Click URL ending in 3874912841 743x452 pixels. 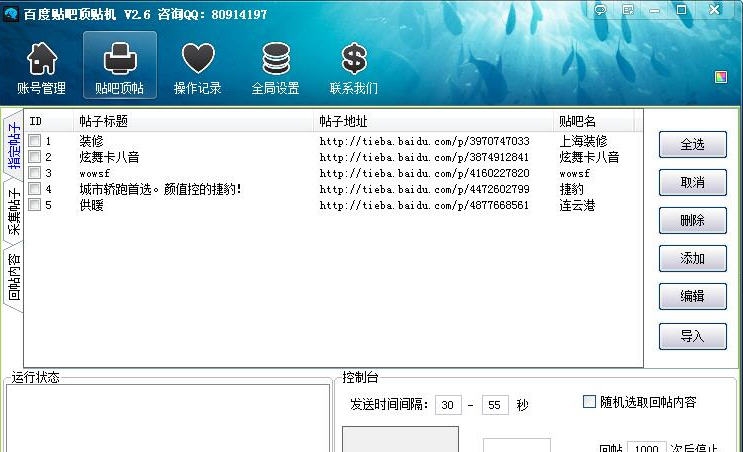tap(424, 157)
